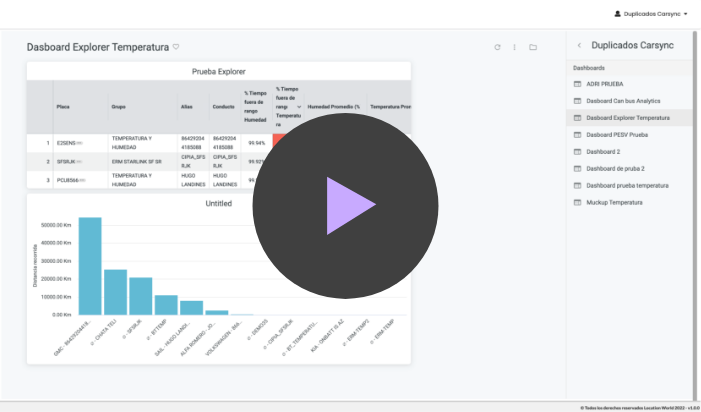This screenshot has height=412, width=701.
Task: Collapse the Duplicados Carsync side panel
Action: pyautogui.click(x=579, y=45)
